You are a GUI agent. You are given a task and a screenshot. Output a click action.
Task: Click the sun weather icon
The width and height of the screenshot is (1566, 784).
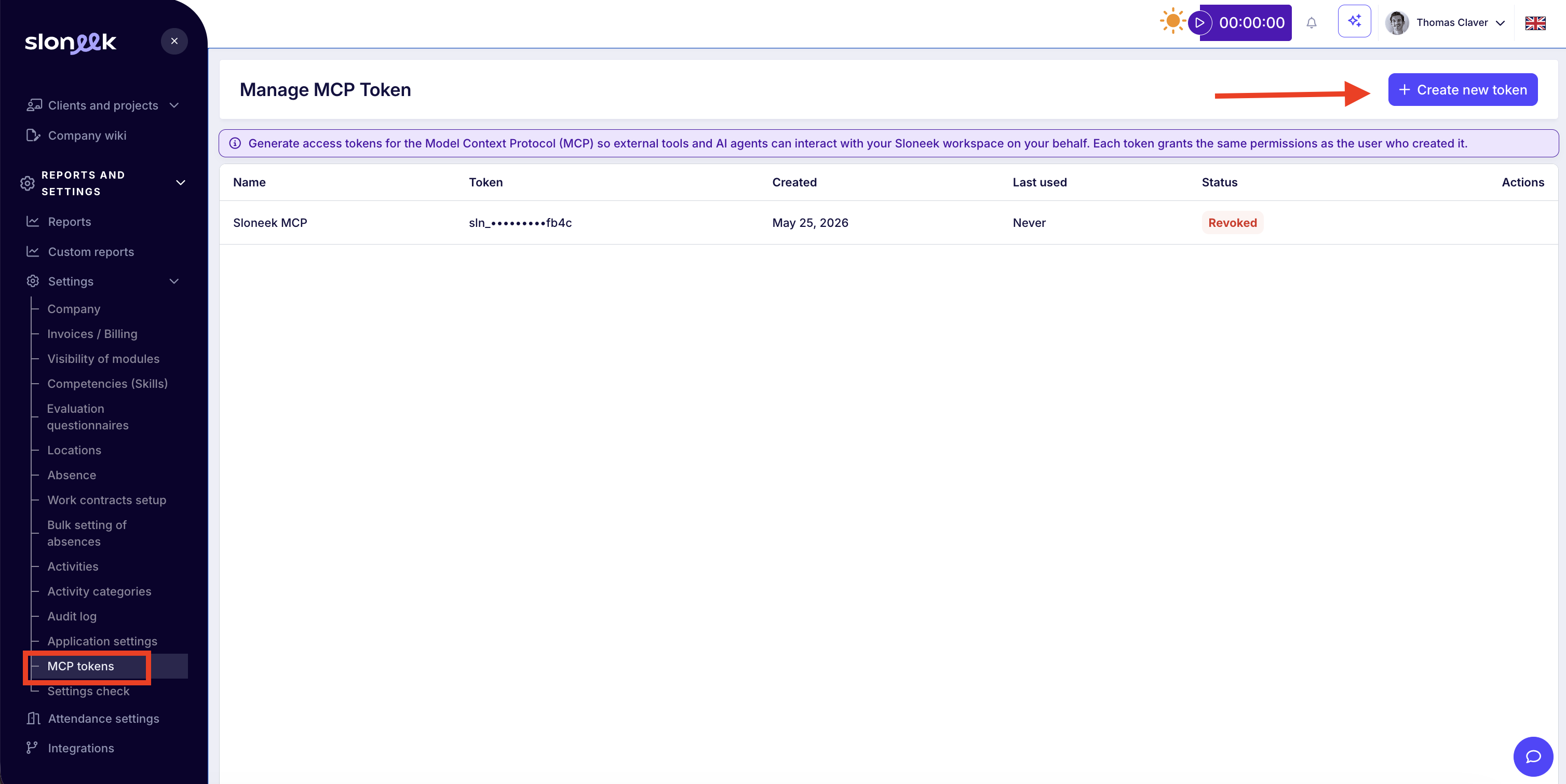(1172, 21)
